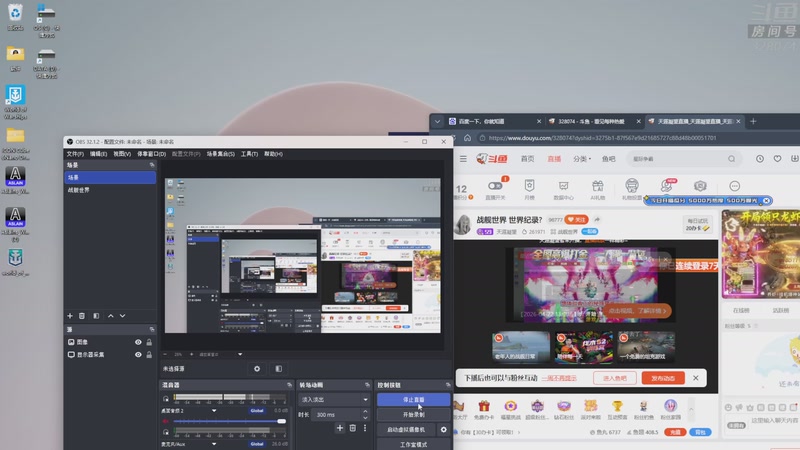This screenshot has width=800, height=450.
Task: Zoom out the OBS preview
Action: point(165,354)
